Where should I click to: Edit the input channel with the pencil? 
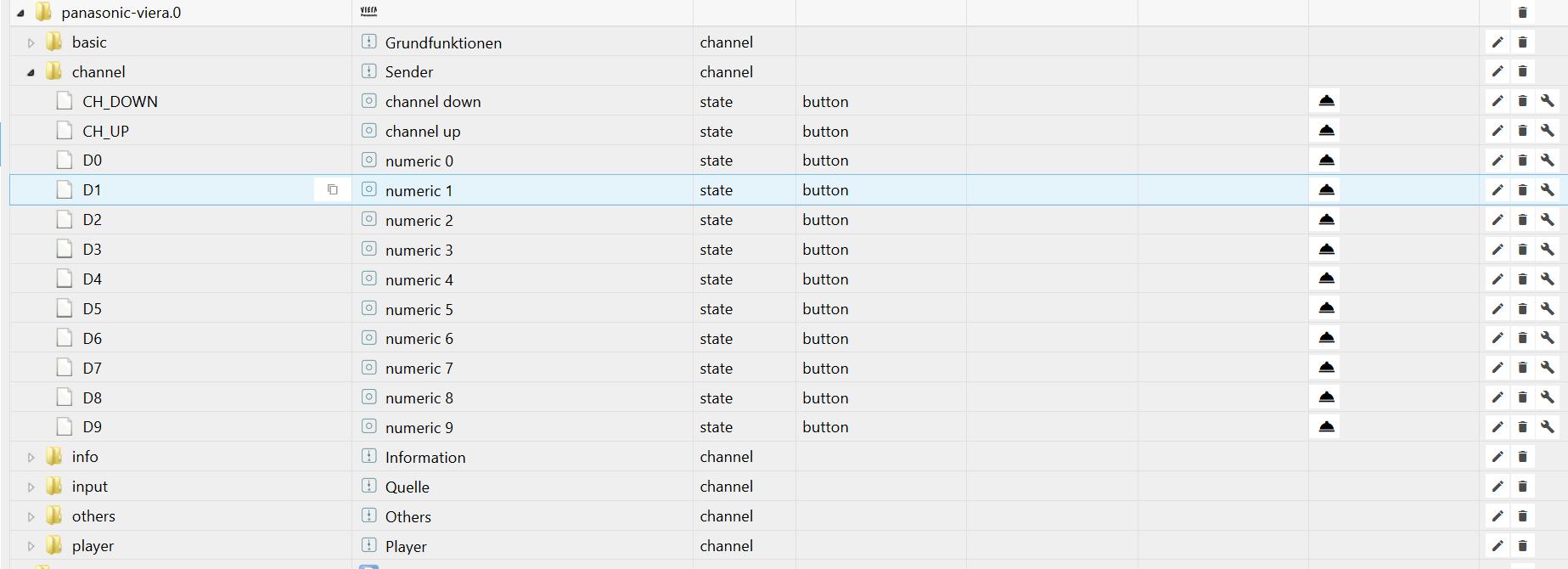tap(1498, 487)
